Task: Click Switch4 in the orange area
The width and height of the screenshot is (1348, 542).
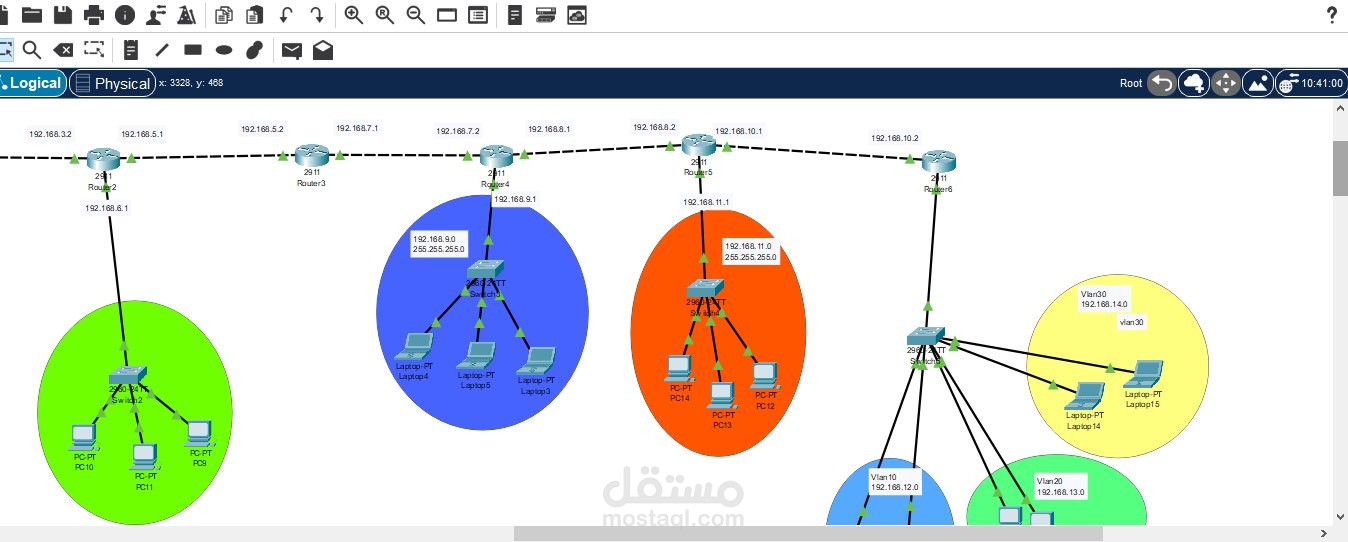Action: pos(705,289)
